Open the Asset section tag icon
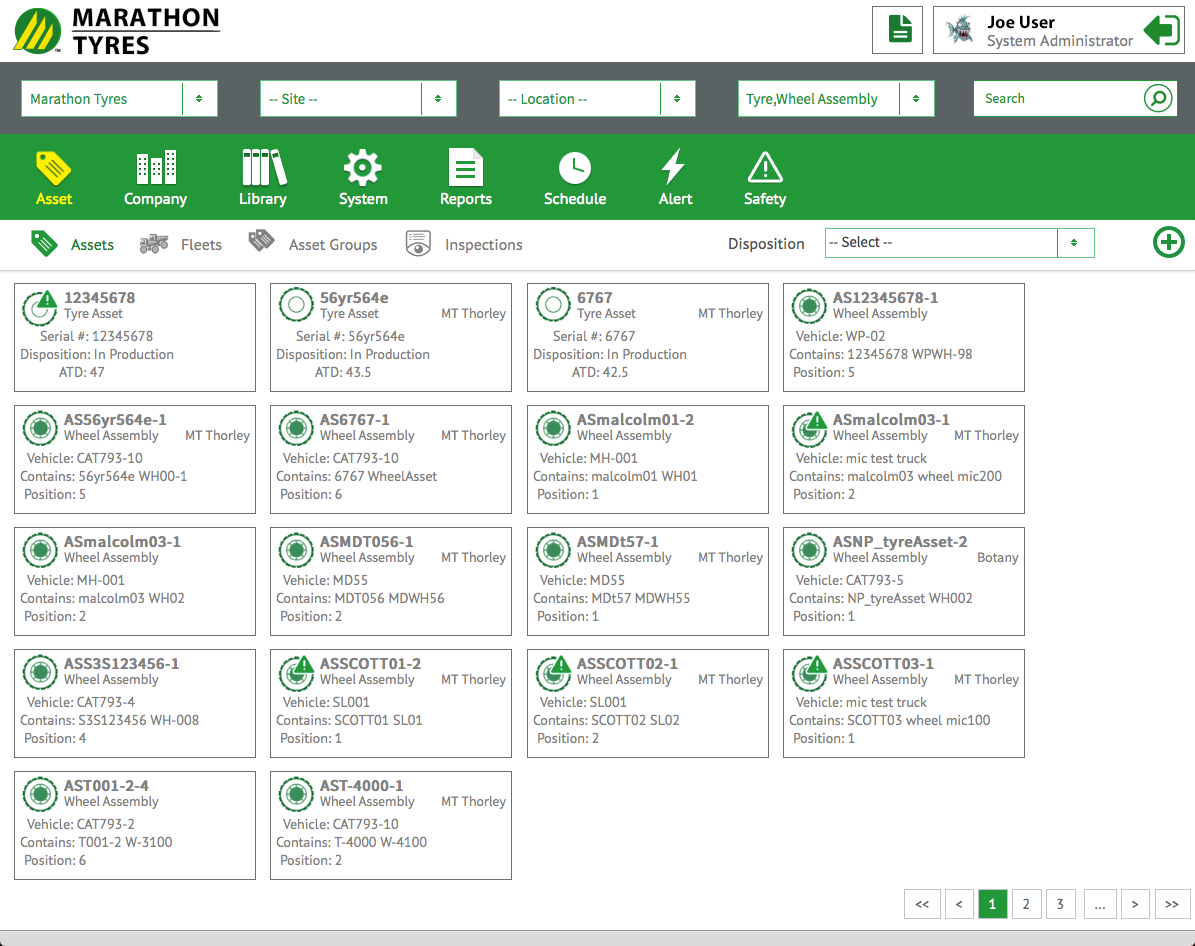This screenshot has height=946, width=1195. [53, 166]
